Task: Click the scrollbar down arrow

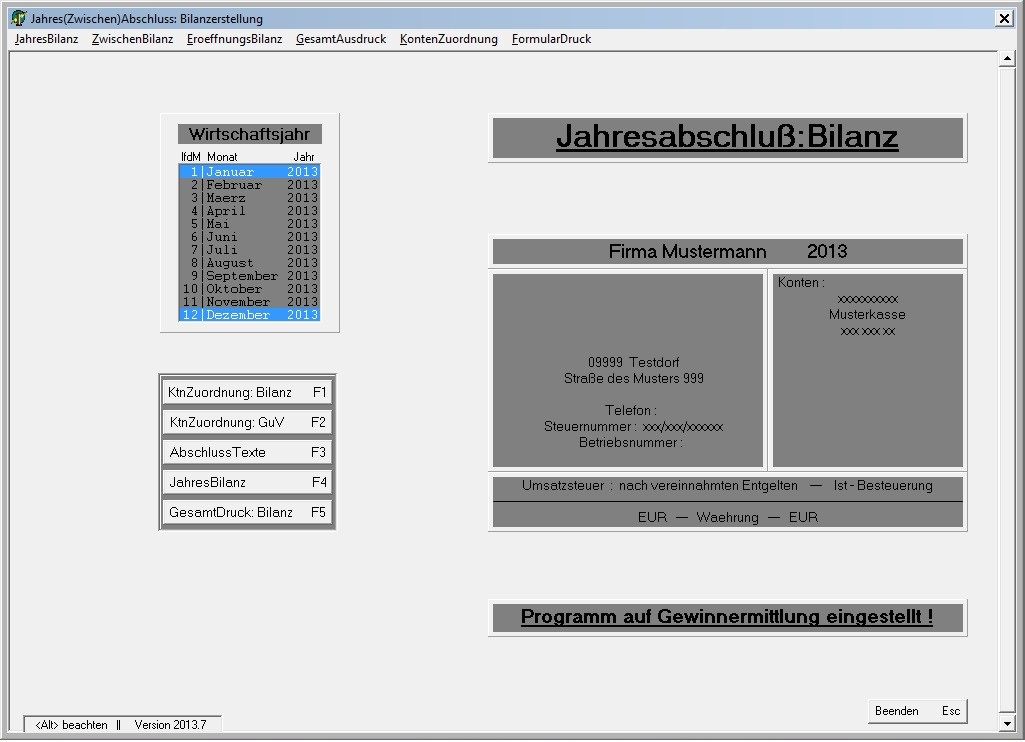Action: (x=1006, y=723)
